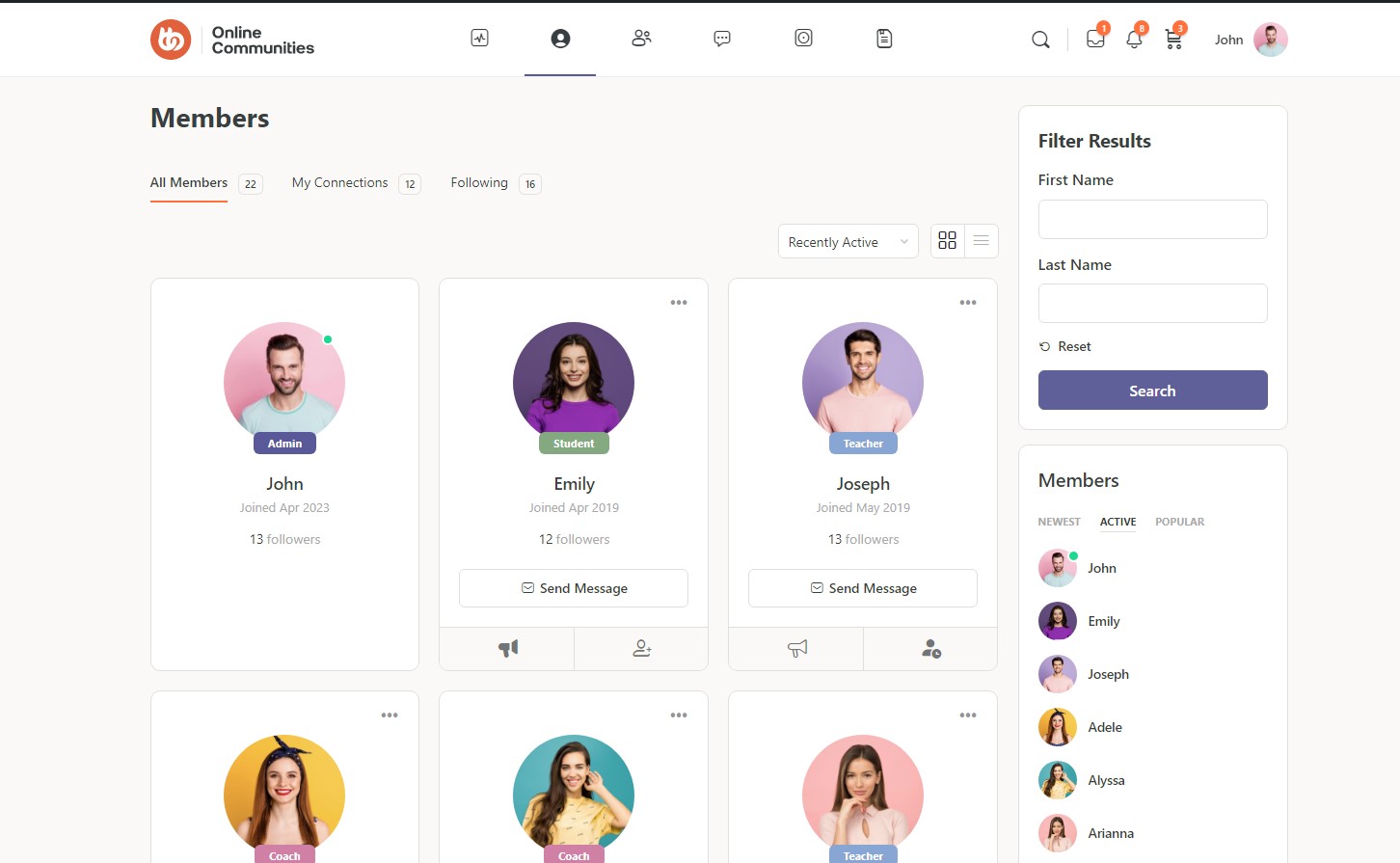1400x863 pixels.
Task: Click the search magnifier icon in header
Action: point(1040,40)
